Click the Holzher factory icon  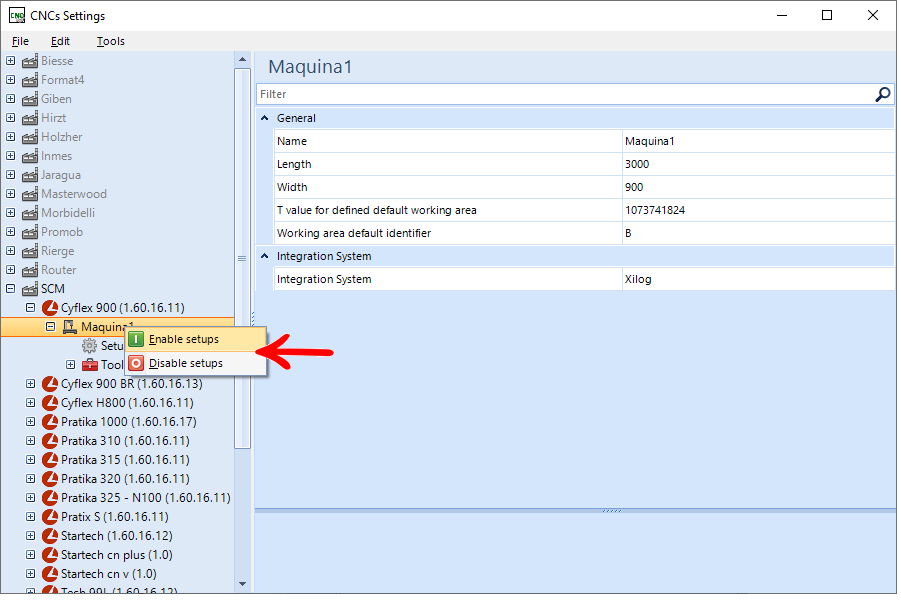[30, 137]
